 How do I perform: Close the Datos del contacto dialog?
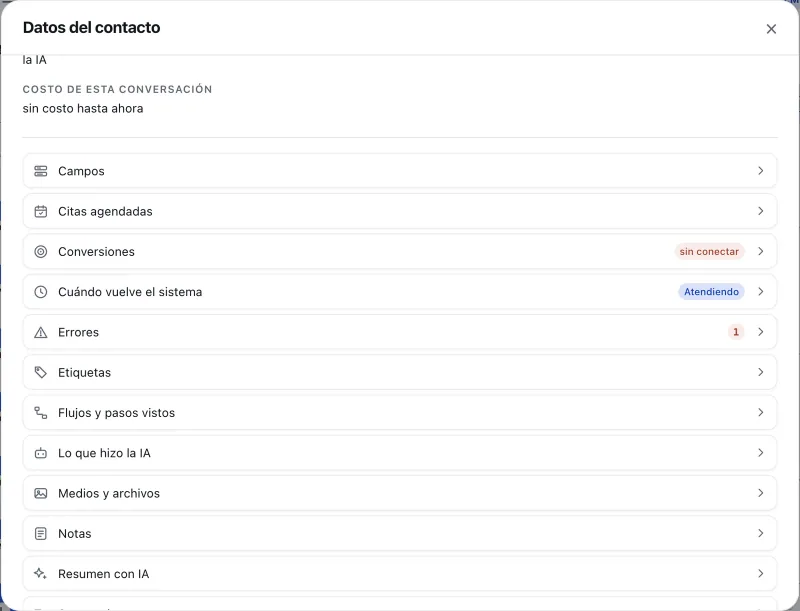tap(771, 29)
